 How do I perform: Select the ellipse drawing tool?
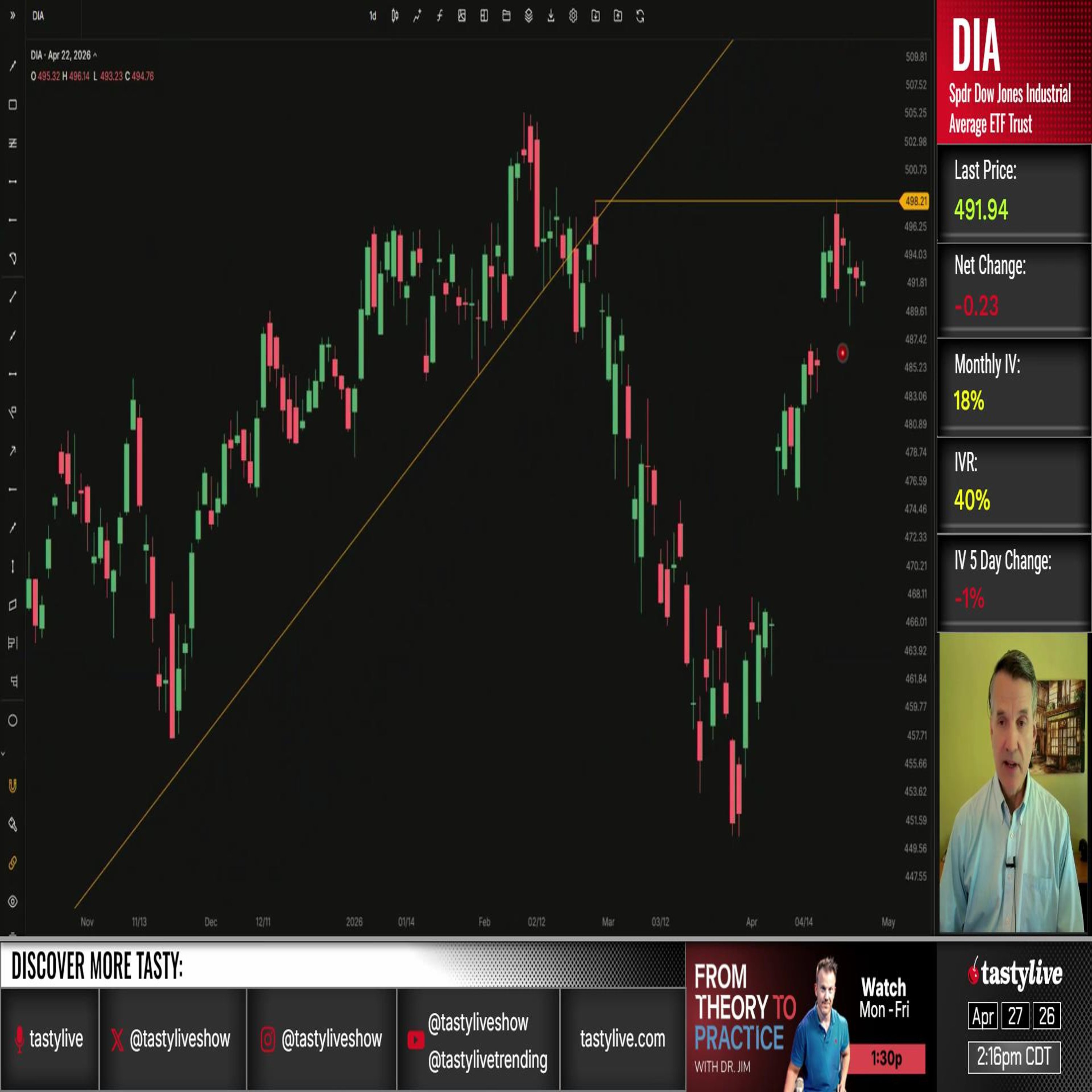point(12,721)
